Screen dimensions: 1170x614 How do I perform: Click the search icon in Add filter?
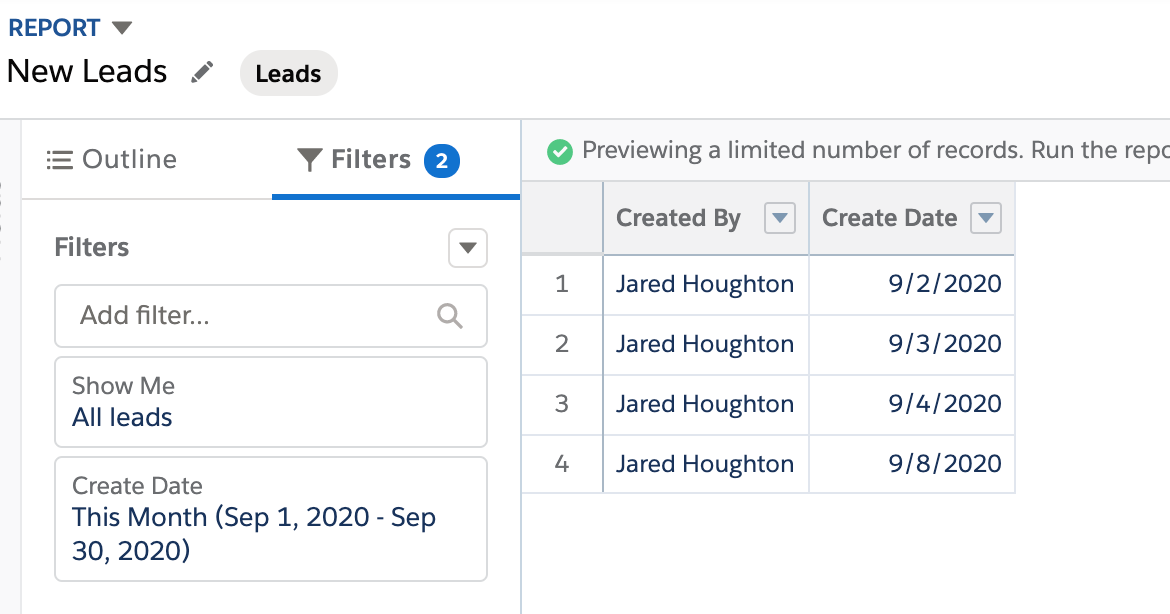pyautogui.click(x=450, y=316)
